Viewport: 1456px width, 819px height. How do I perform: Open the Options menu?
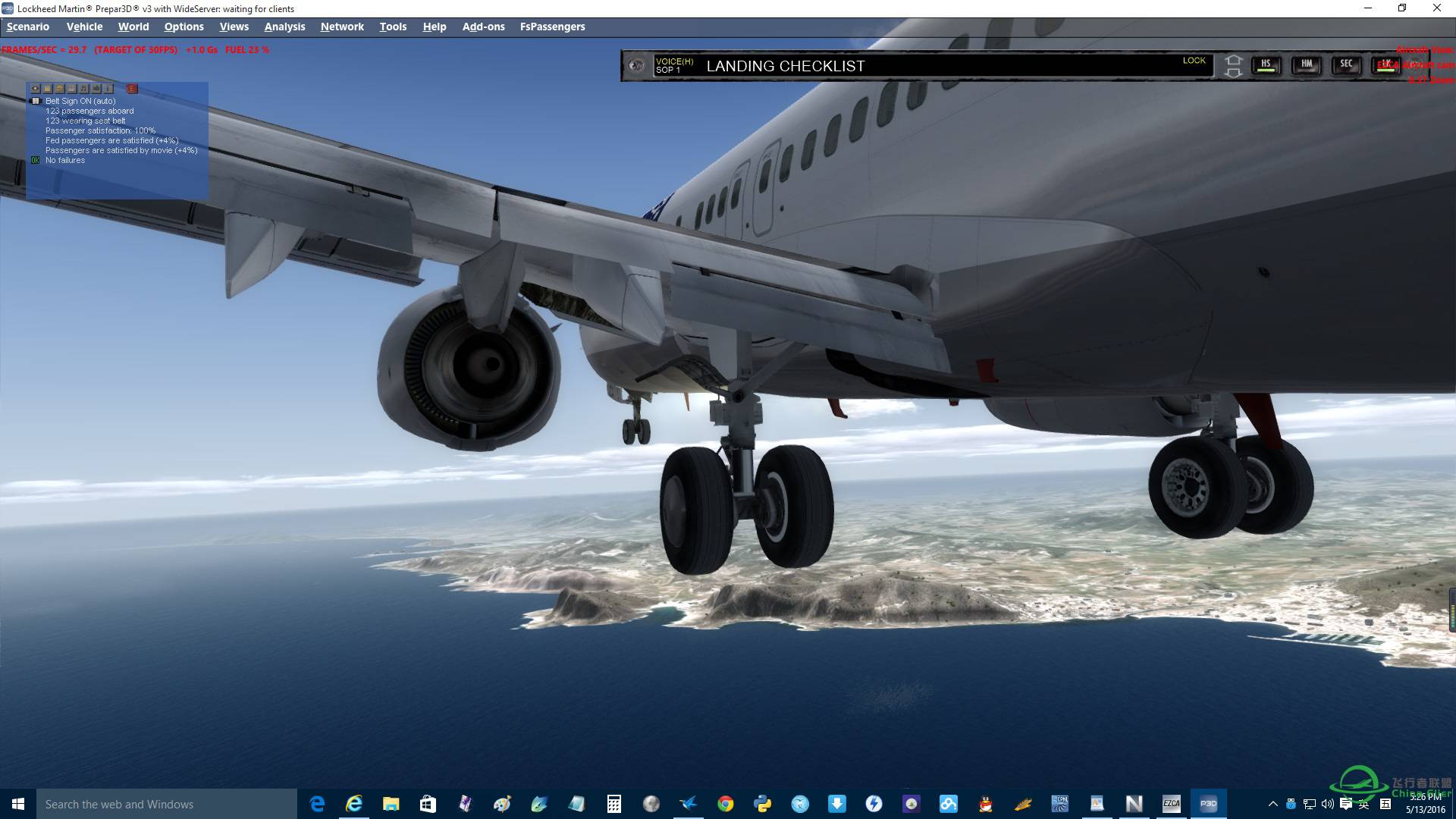click(x=184, y=27)
